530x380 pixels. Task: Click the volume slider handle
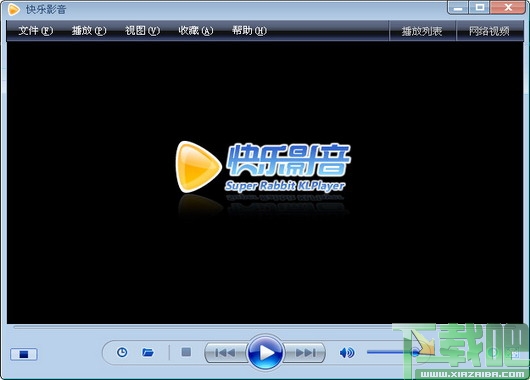point(415,353)
